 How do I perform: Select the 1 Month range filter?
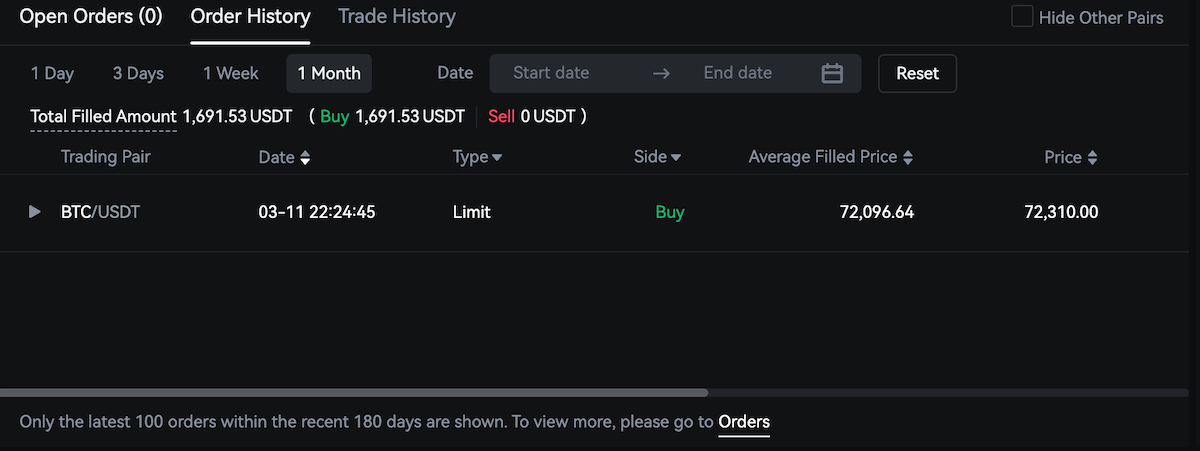coord(329,73)
